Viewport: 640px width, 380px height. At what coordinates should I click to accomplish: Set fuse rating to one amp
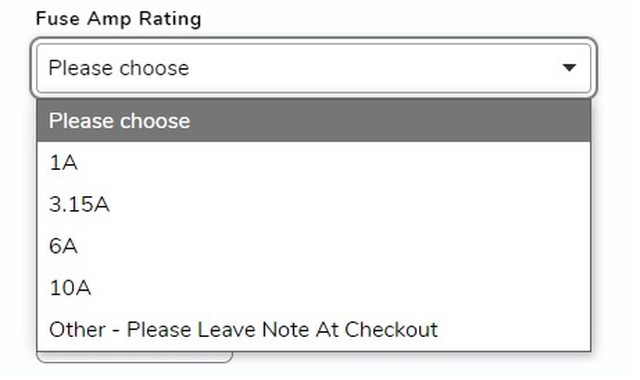[x=313, y=163]
